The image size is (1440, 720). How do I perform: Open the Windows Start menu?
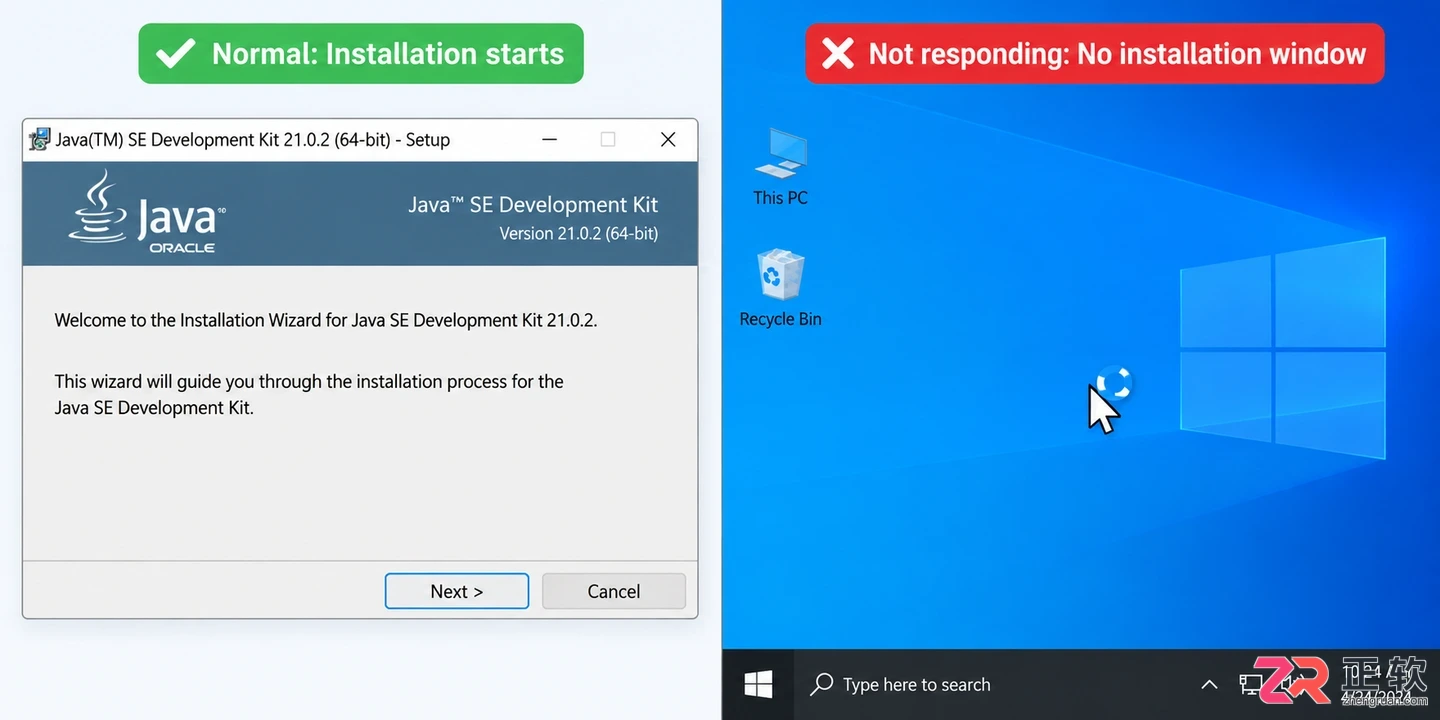click(758, 684)
